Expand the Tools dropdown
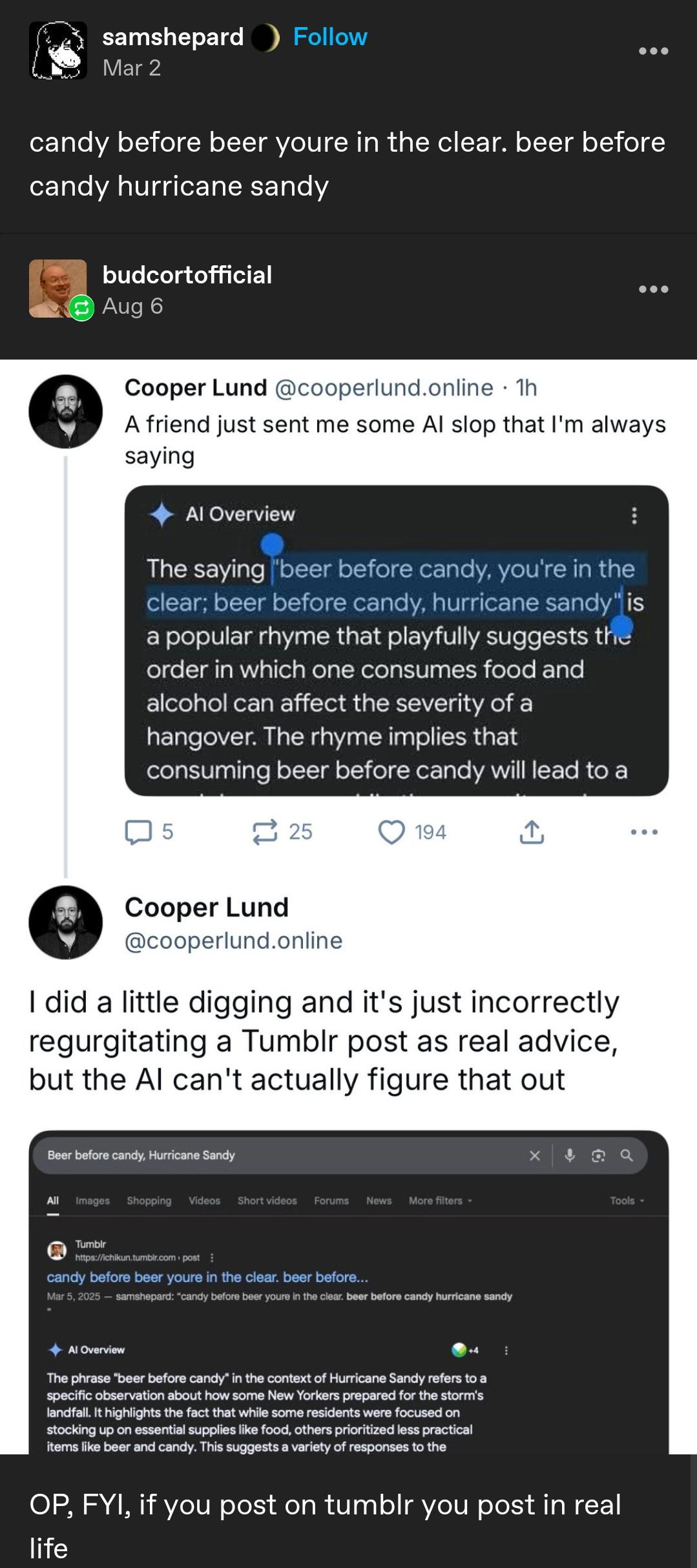Screen dimensions: 697x1568 click(627, 1201)
